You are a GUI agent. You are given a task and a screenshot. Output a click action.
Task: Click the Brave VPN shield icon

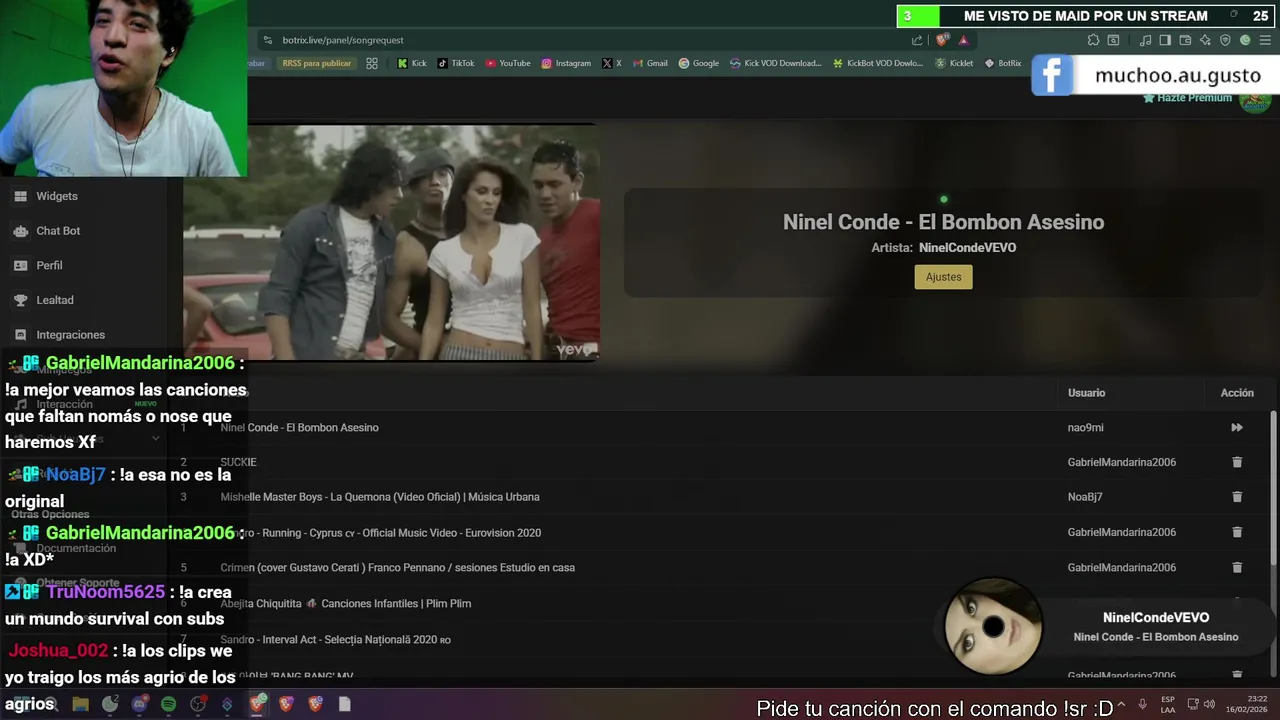point(1225,40)
